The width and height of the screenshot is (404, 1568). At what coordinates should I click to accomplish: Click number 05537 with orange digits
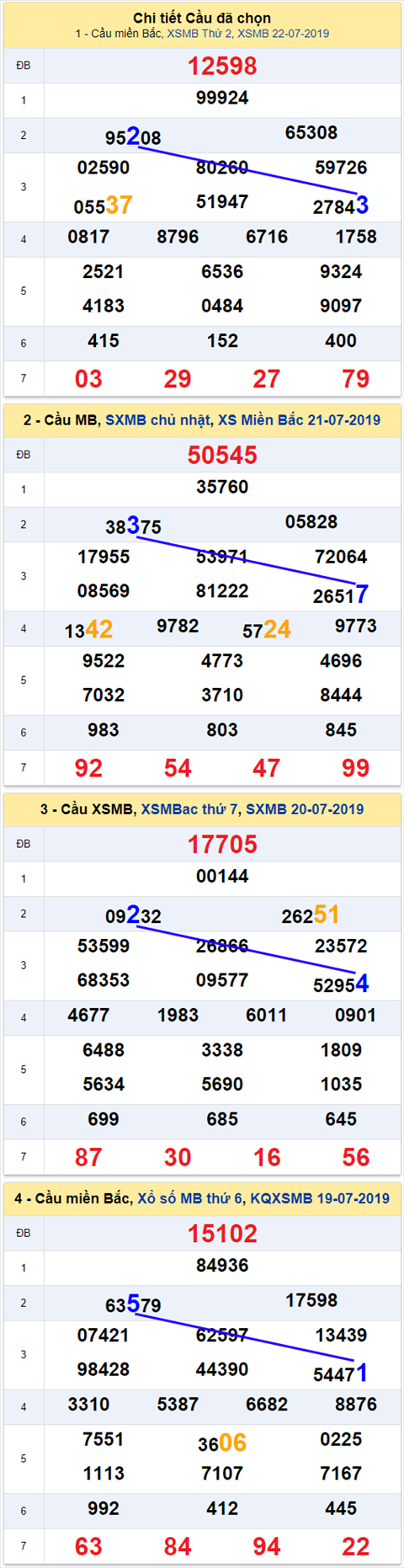[x=103, y=205]
